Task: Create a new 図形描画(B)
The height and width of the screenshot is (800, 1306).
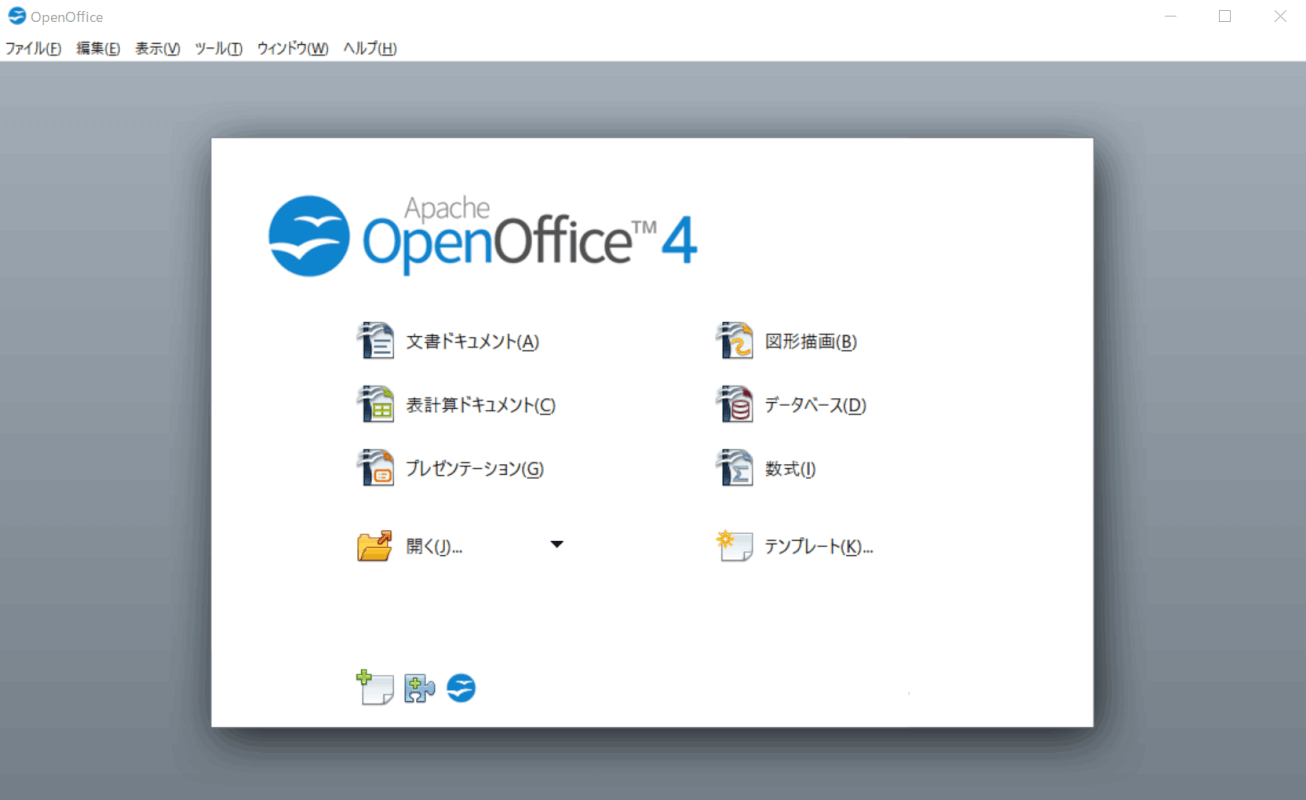Action: (x=811, y=342)
